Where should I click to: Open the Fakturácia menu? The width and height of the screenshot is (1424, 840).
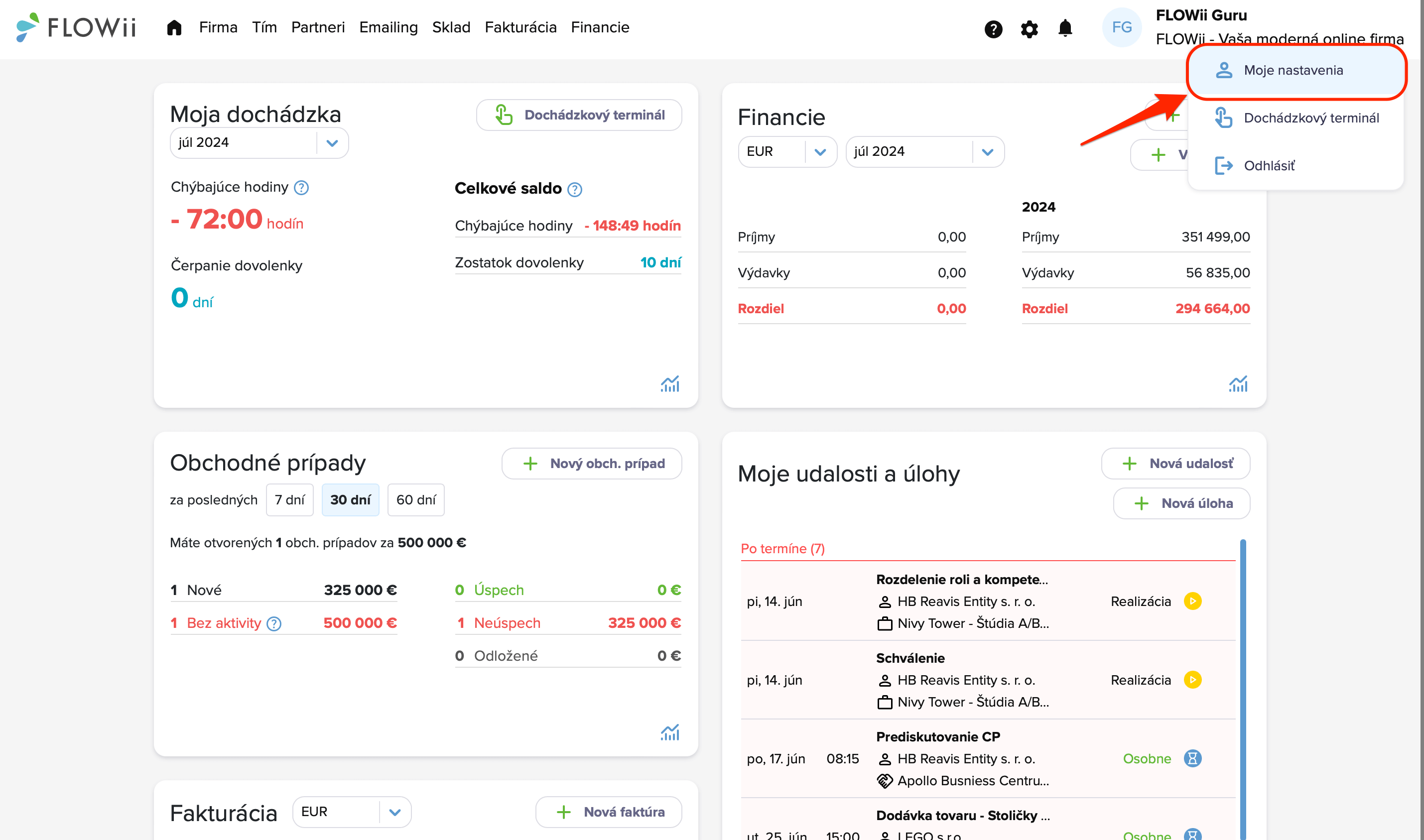tap(520, 27)
